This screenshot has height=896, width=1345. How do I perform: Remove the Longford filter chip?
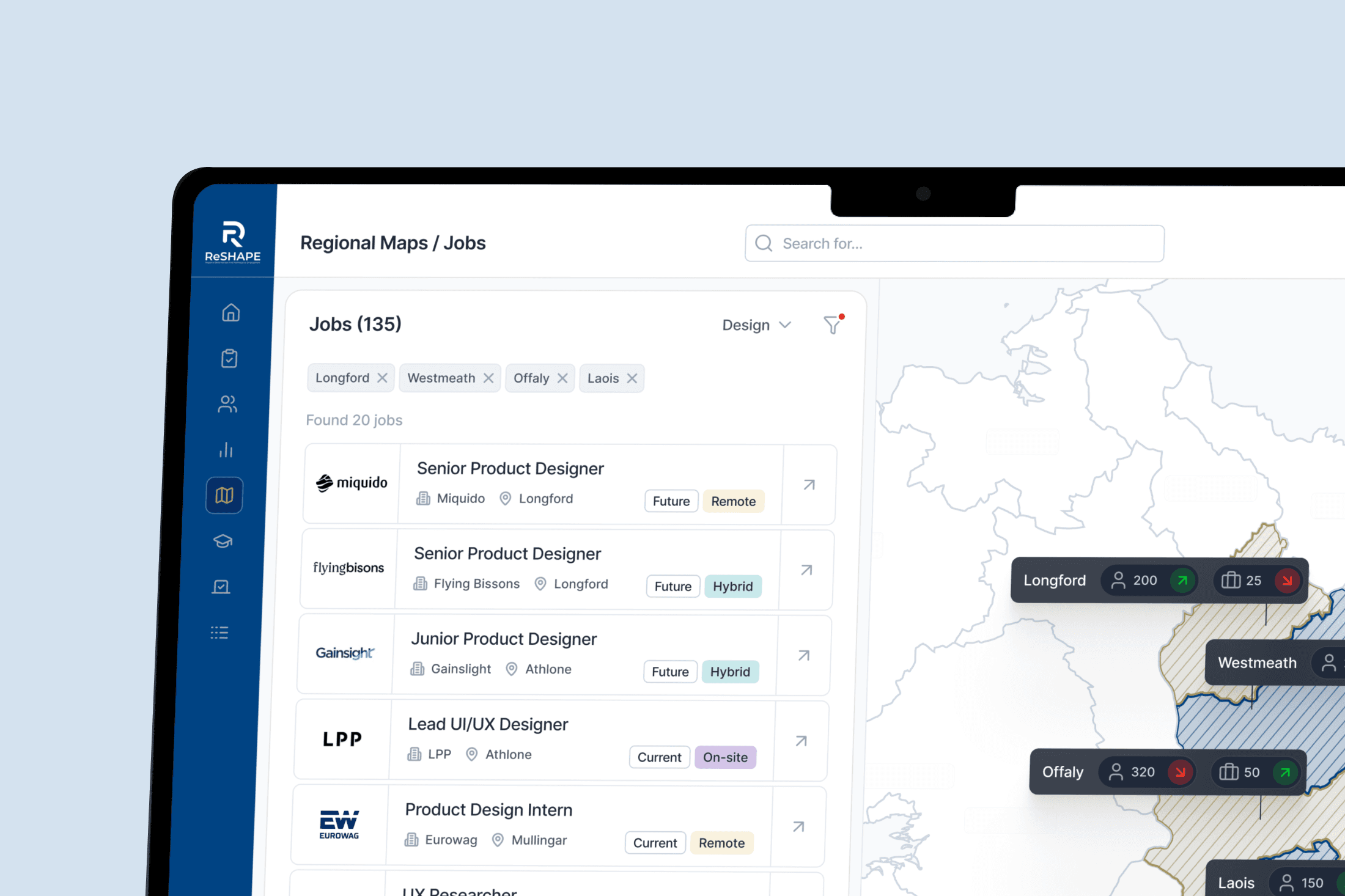pos(382,378)
